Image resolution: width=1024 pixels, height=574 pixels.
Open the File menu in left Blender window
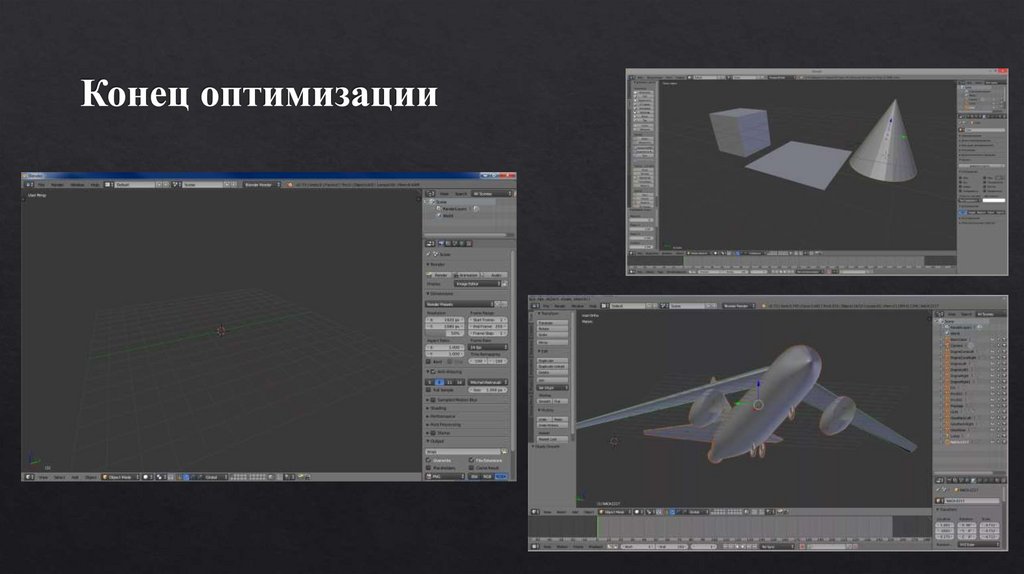[41, 185]
